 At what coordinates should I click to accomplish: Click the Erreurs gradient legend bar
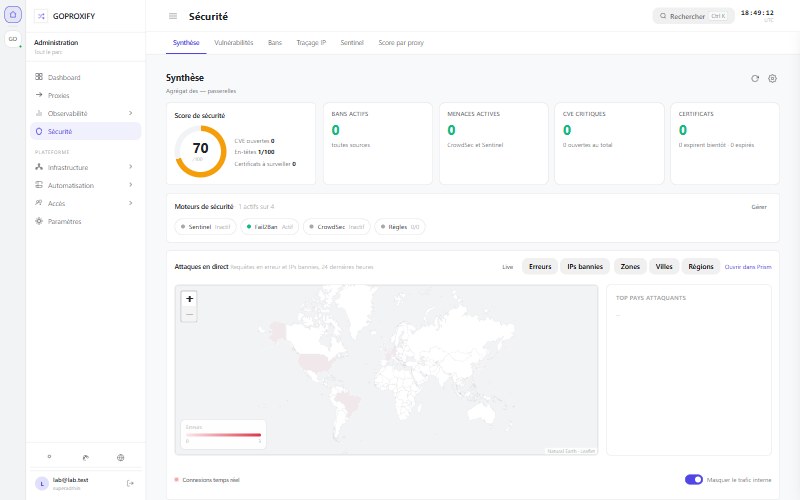click(x=223, y=435)
